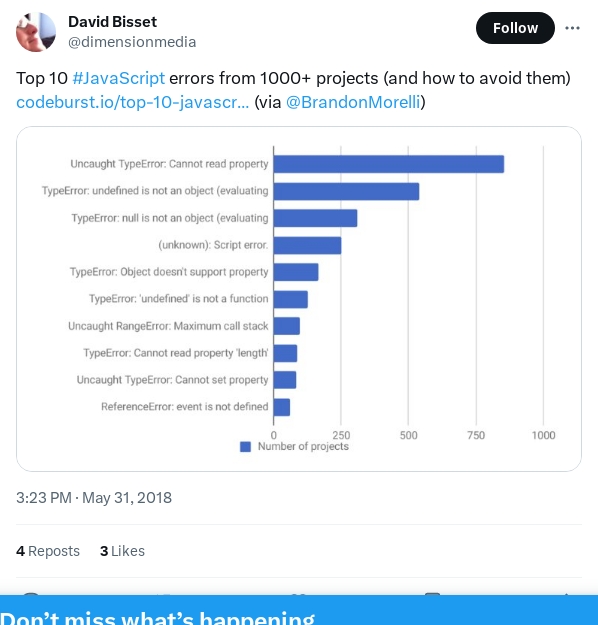Click the blue Number of projects legend swatch
Screen dimensions: 598x625
point(245,447)
